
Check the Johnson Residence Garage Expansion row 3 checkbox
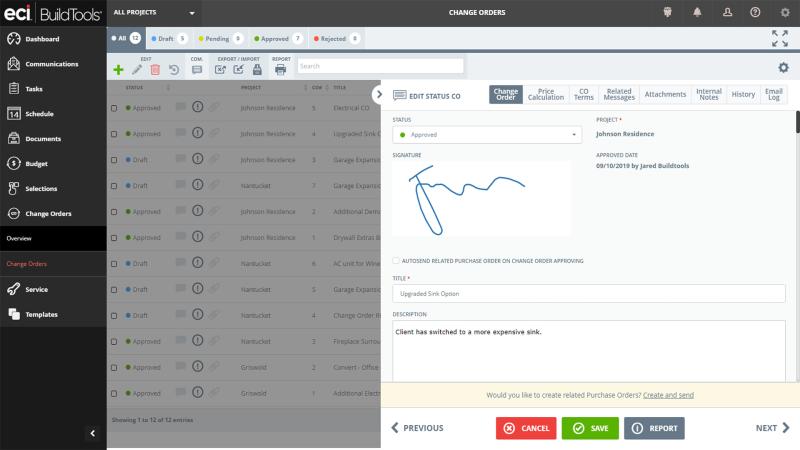pyautogui.click(x=114, y=160)
